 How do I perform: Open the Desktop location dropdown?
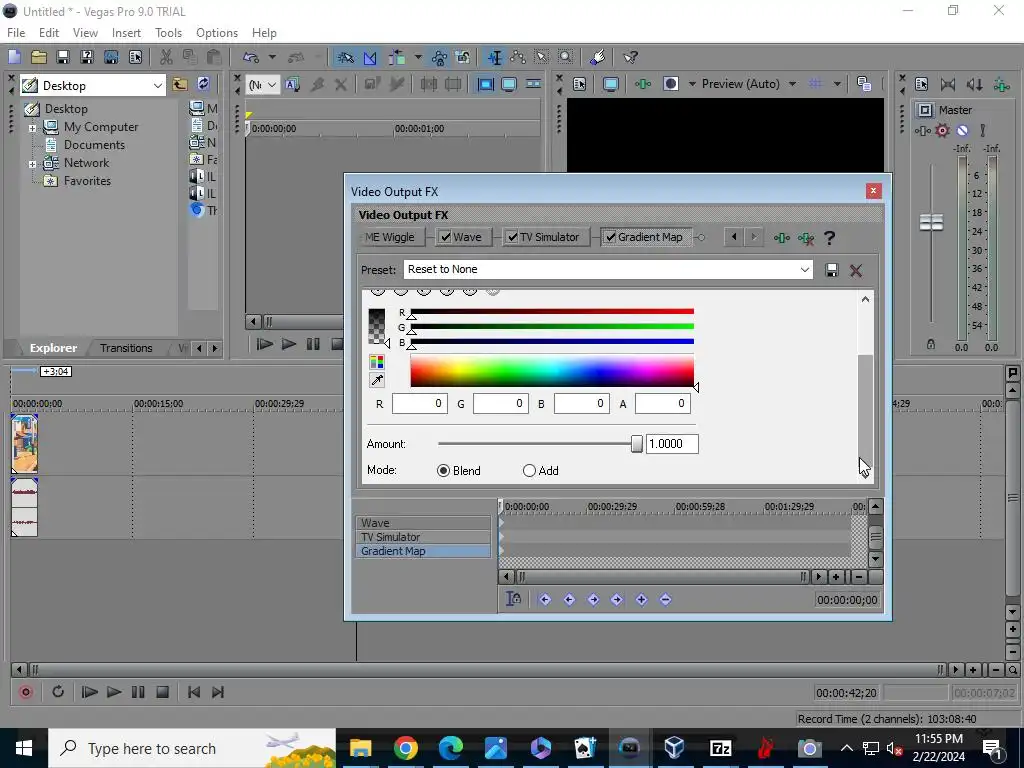click(157, 86)
